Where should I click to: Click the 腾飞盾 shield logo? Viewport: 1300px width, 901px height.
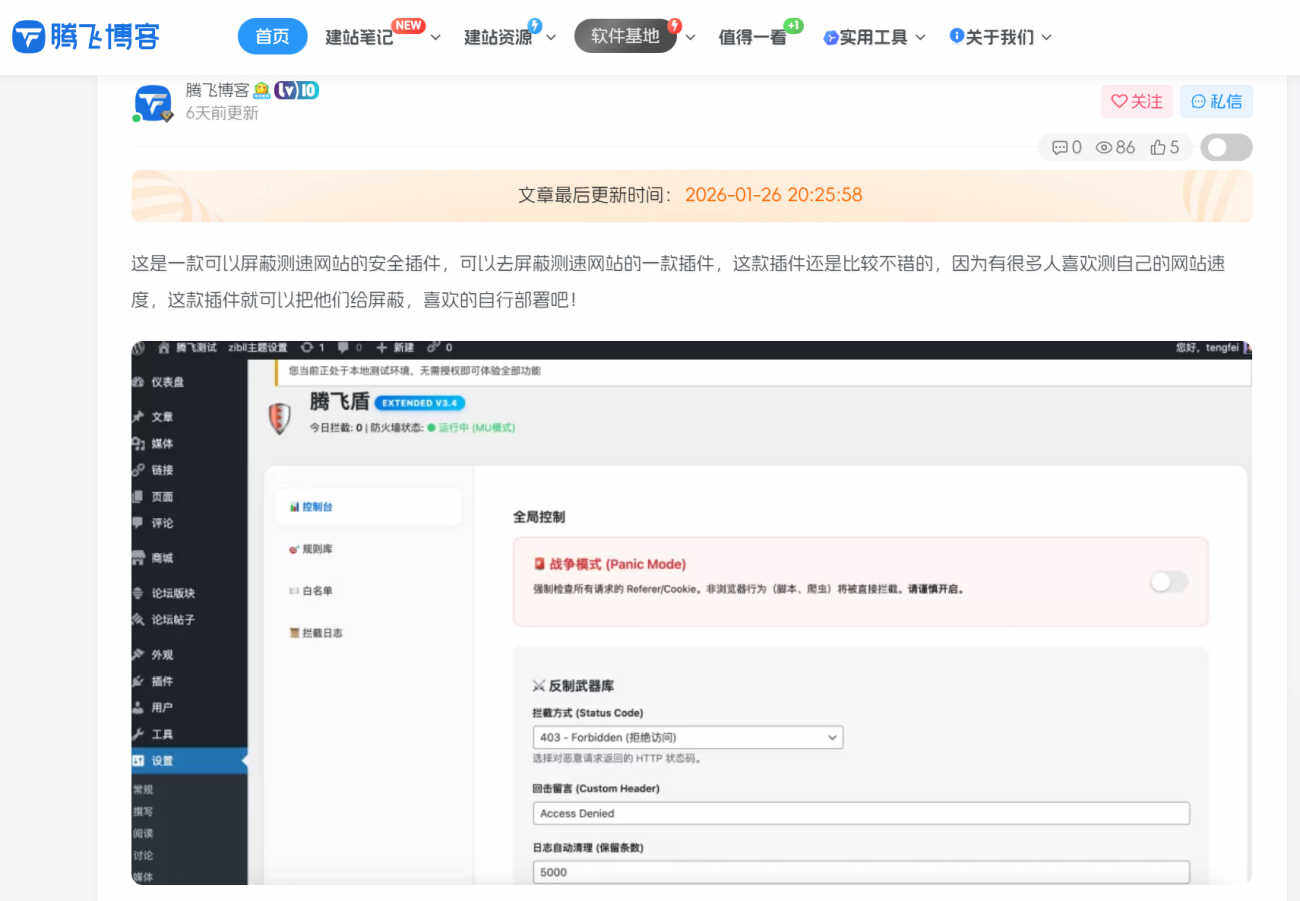[x=280, y=417]
